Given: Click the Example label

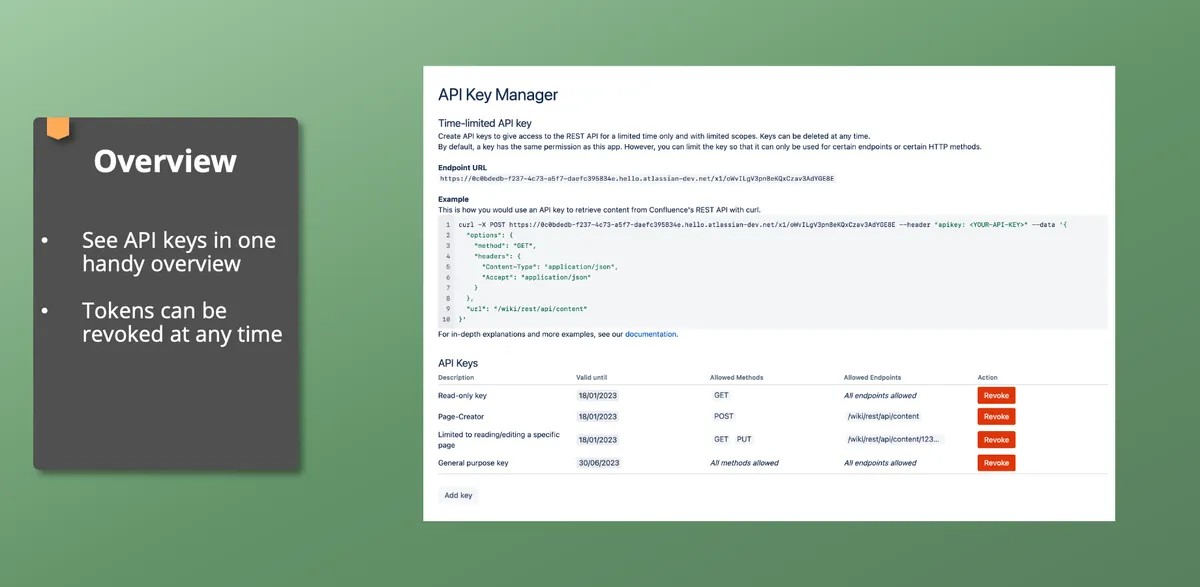Looking at the screenshot, I should pos(453,199).
